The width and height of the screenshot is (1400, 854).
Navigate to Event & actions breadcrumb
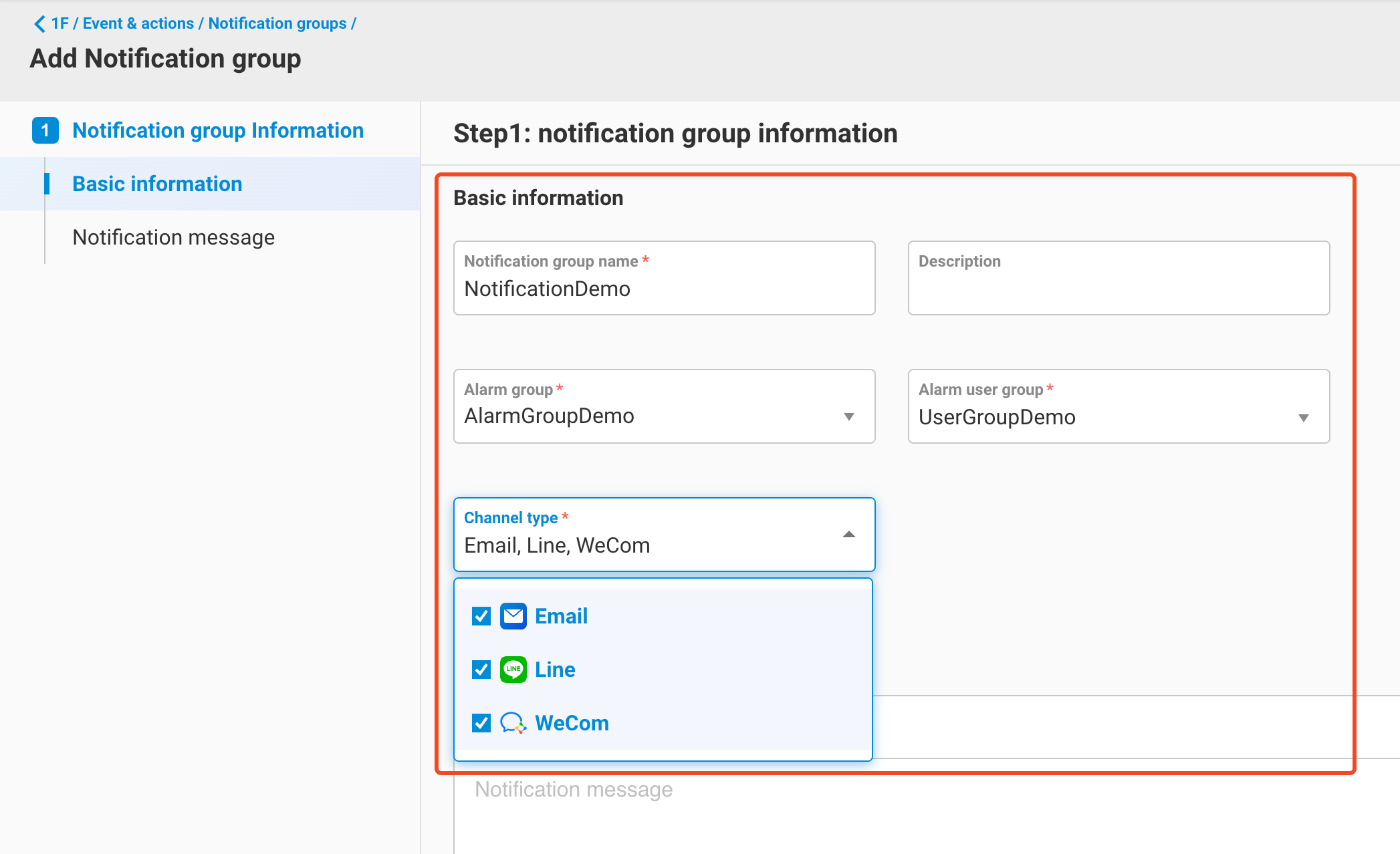click(x=138, y=23)
